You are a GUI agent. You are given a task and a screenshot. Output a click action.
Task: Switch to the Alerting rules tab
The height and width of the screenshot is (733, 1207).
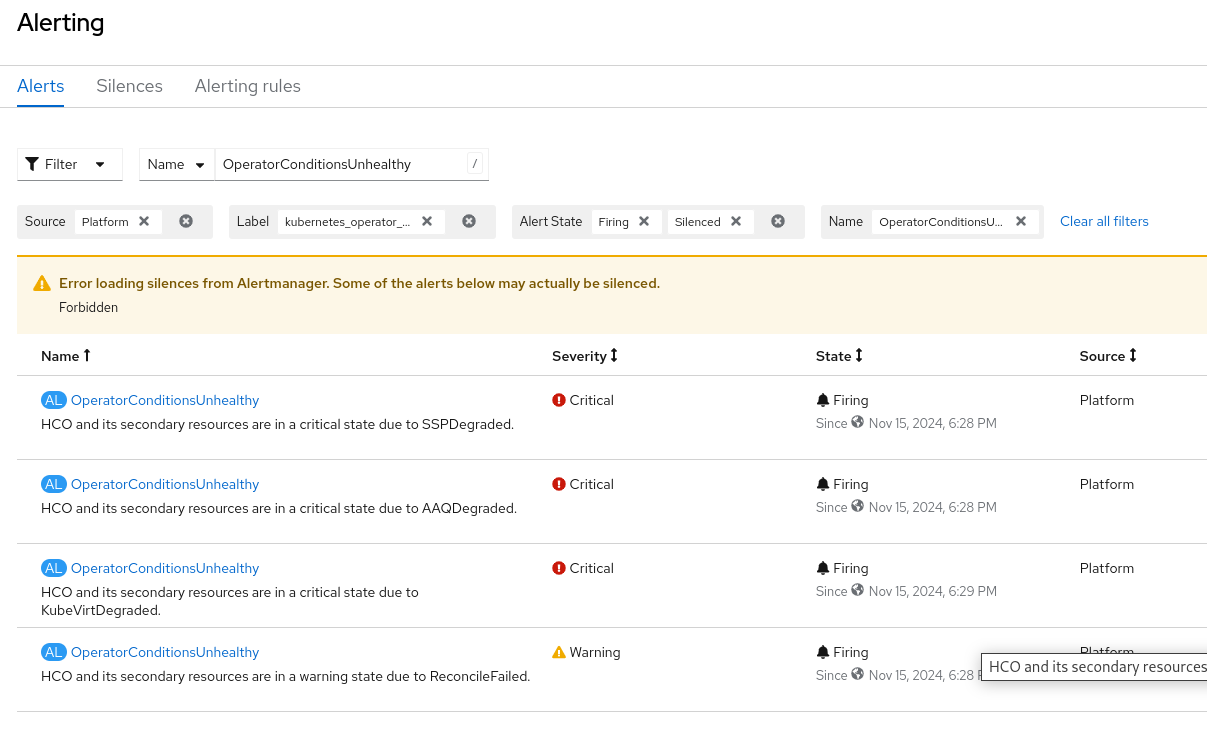248,86
